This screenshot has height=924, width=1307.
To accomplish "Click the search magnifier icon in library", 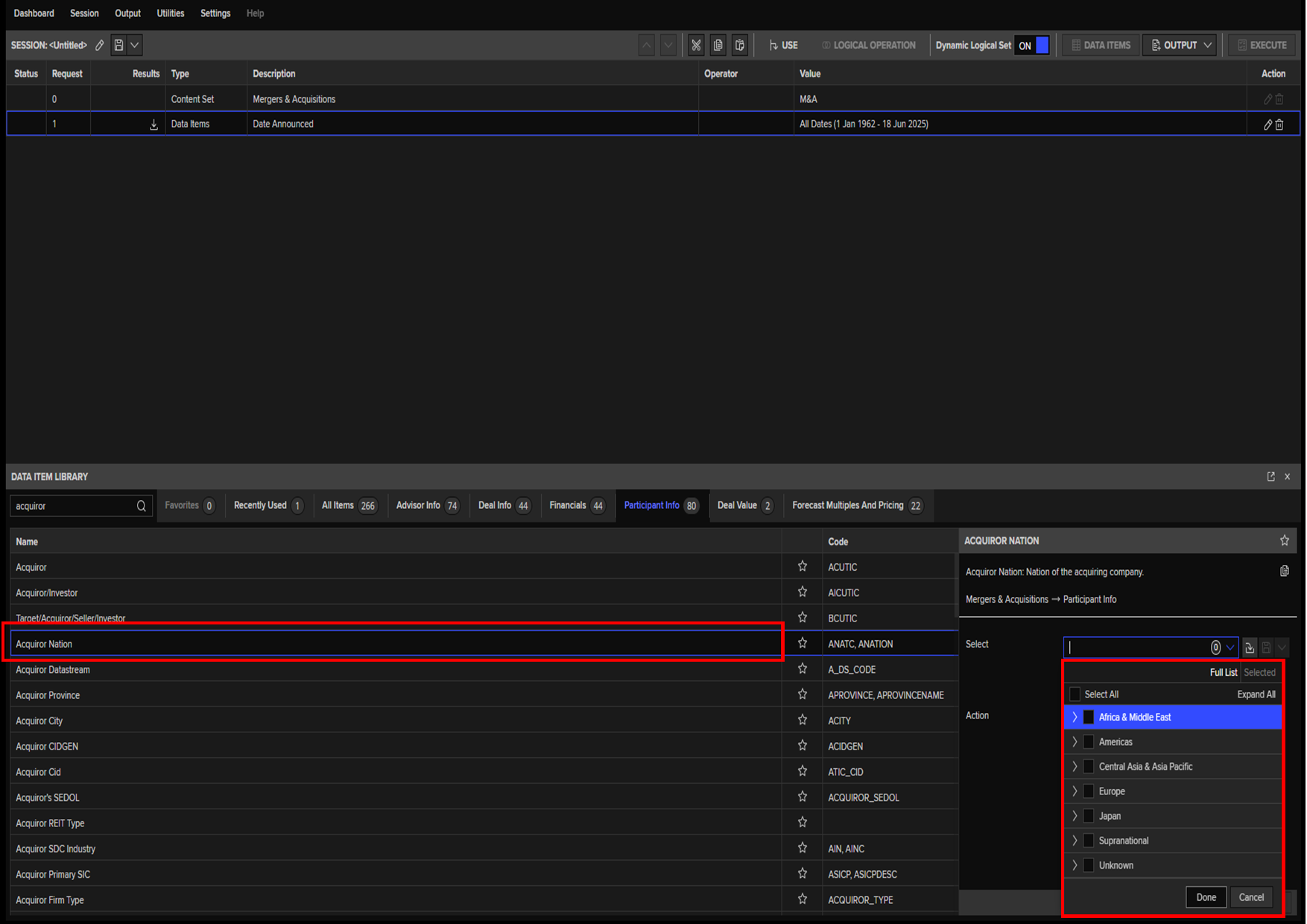I will [x=141, y=506].
